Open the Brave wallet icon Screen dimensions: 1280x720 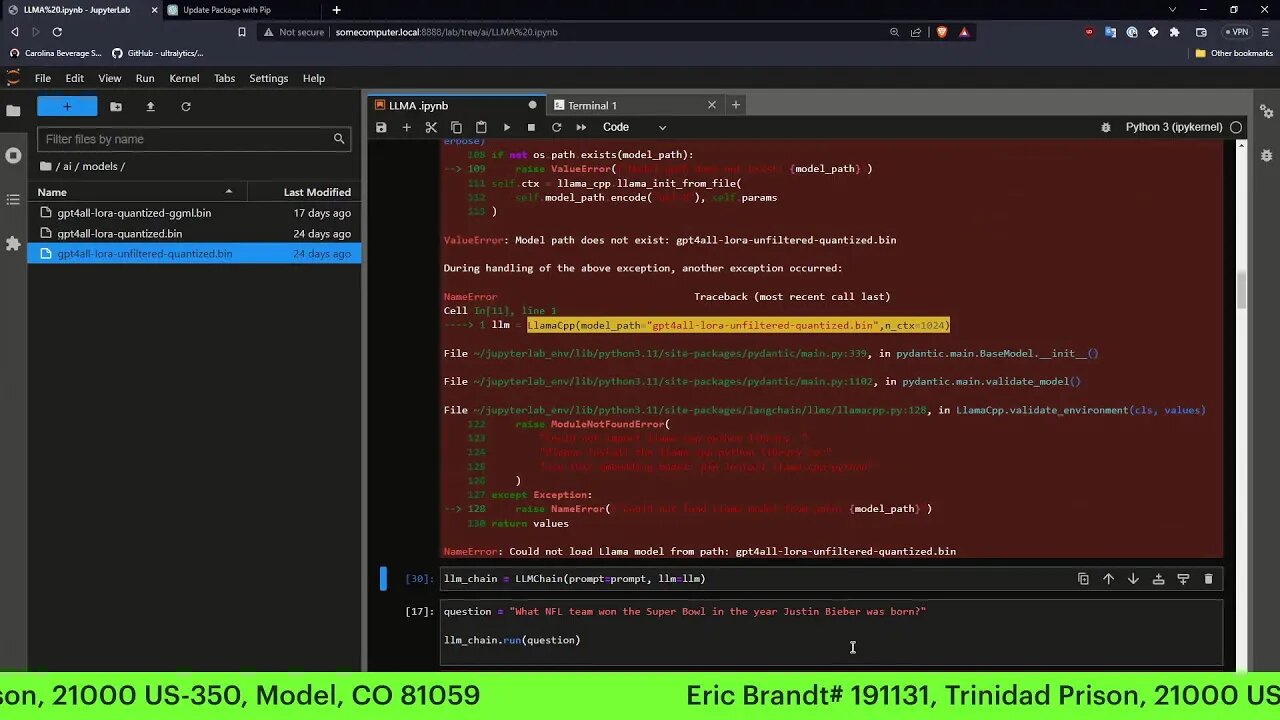click(x=1202, y=32)
